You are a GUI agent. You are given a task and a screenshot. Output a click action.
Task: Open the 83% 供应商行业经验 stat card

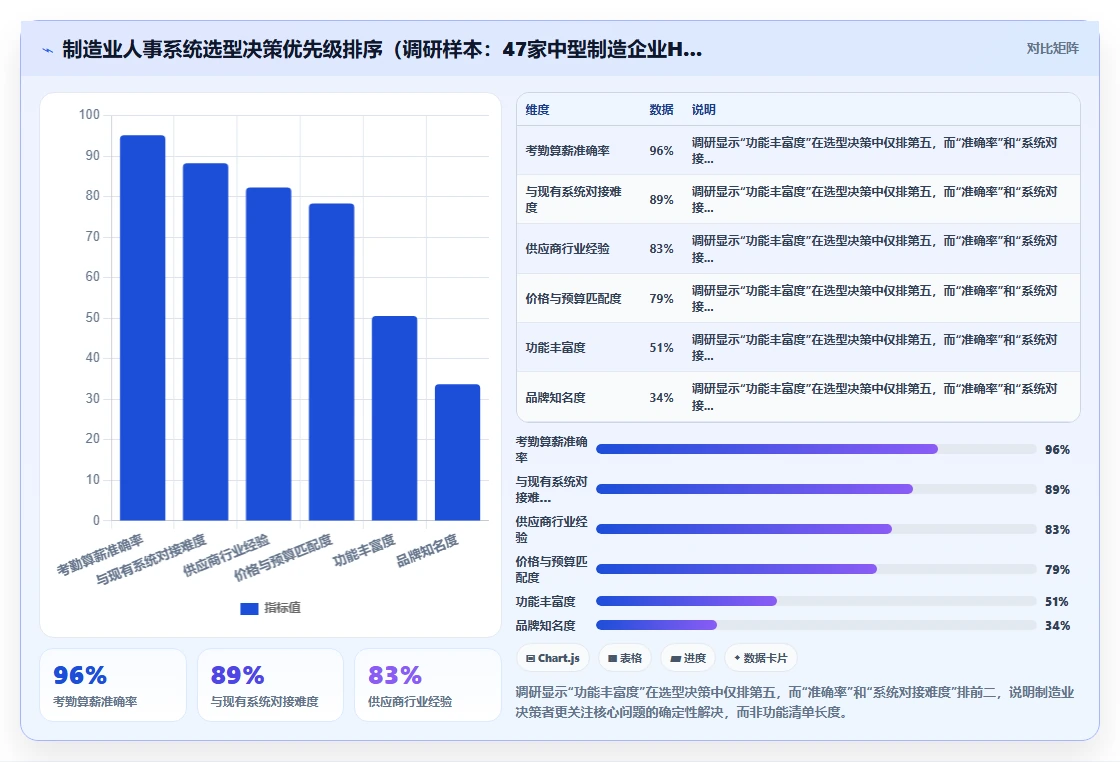pos(428,685)
